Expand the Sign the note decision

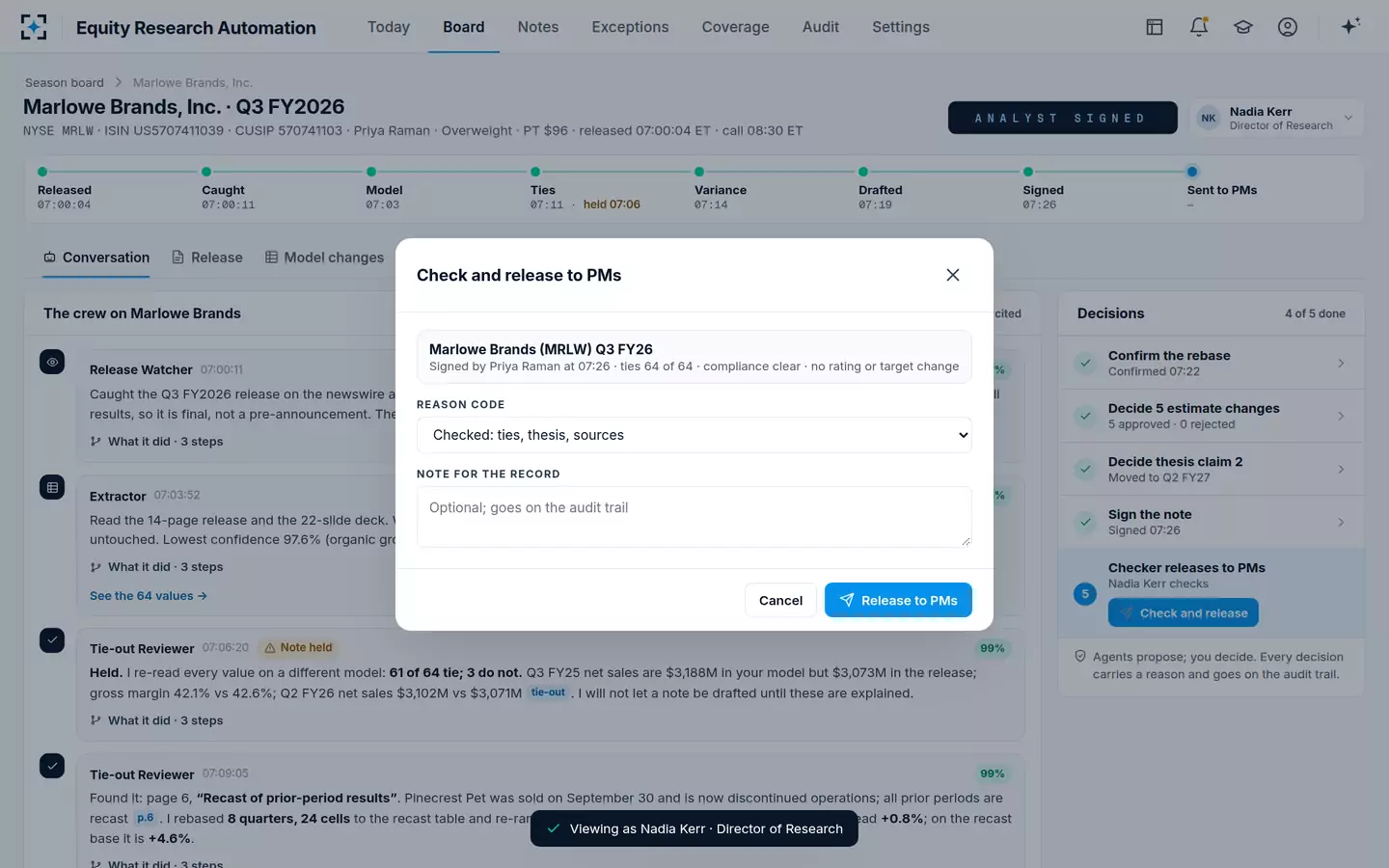coord(1211,522)
